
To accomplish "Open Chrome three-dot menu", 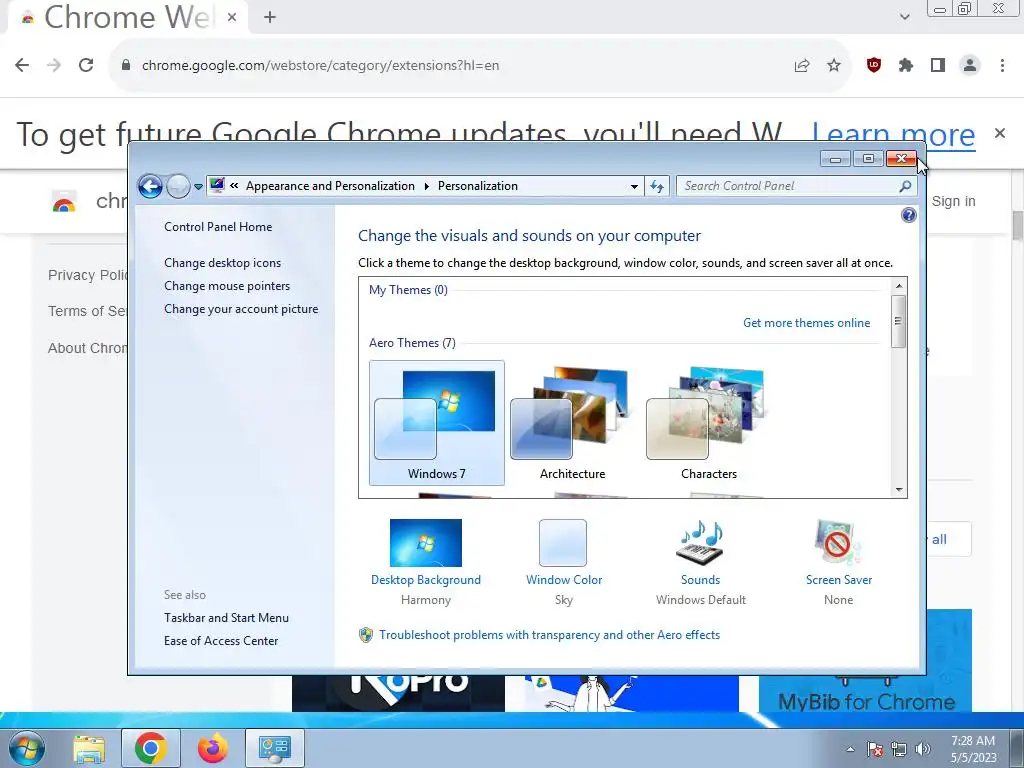I will click(1002, 65).
